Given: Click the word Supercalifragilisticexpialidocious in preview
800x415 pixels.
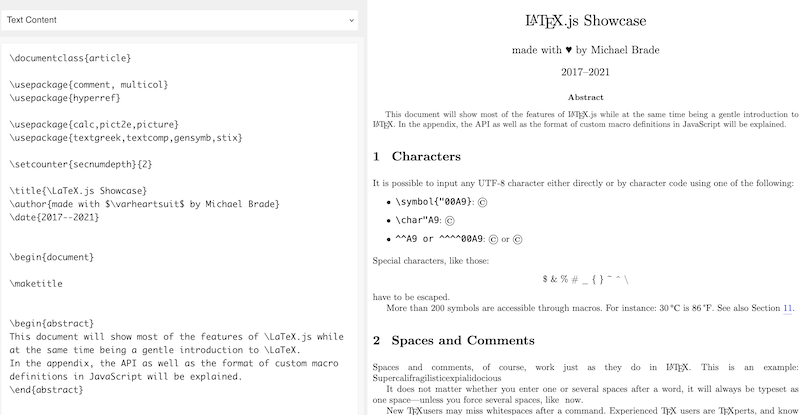Looking at the screenshot, I should [437, 378].
